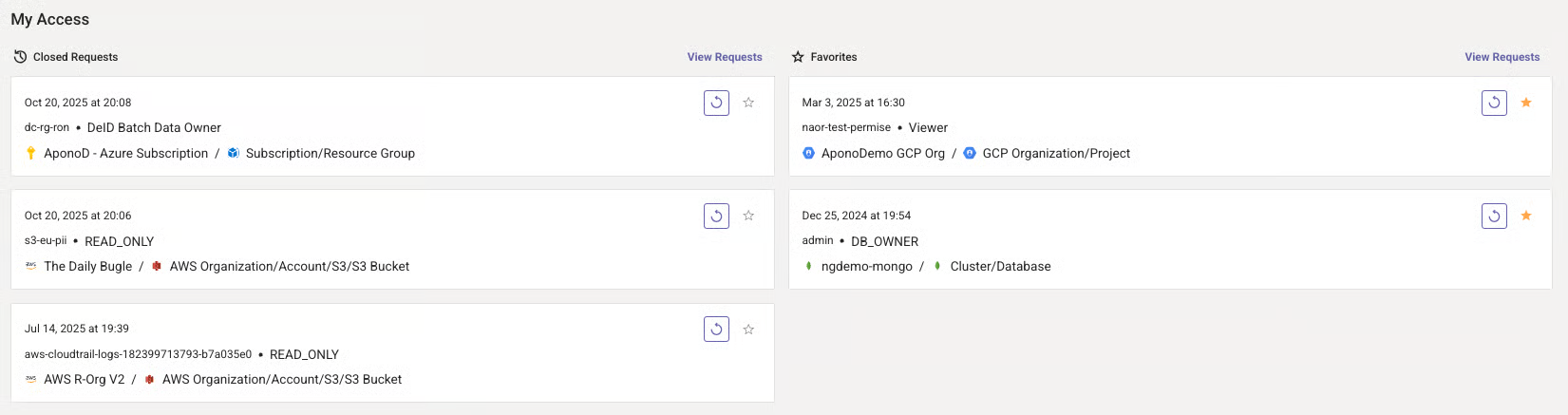Re-request admin DB_OWNER access

point(1494,216)
